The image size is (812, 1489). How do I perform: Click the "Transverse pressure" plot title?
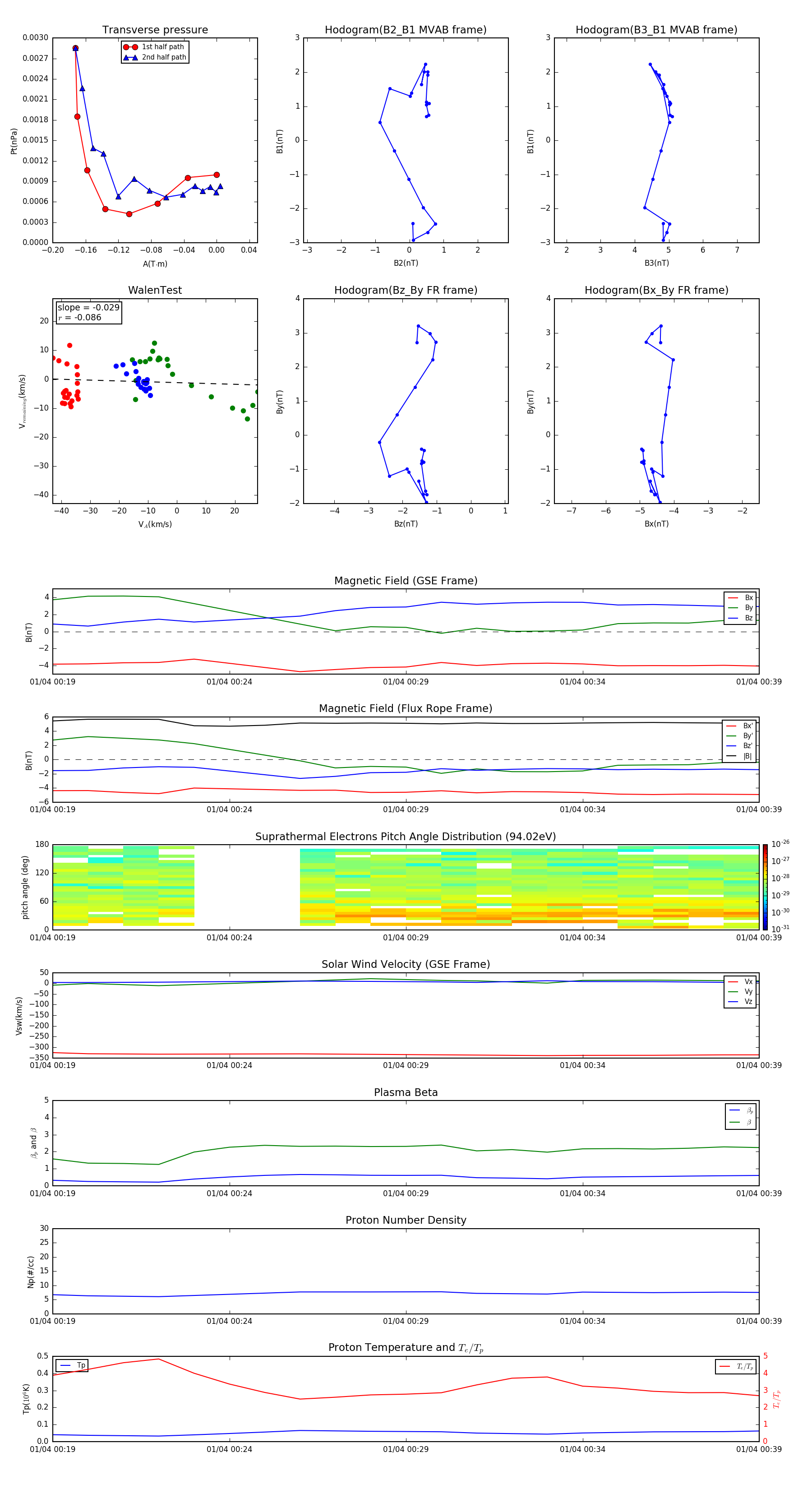coord(155,30)
